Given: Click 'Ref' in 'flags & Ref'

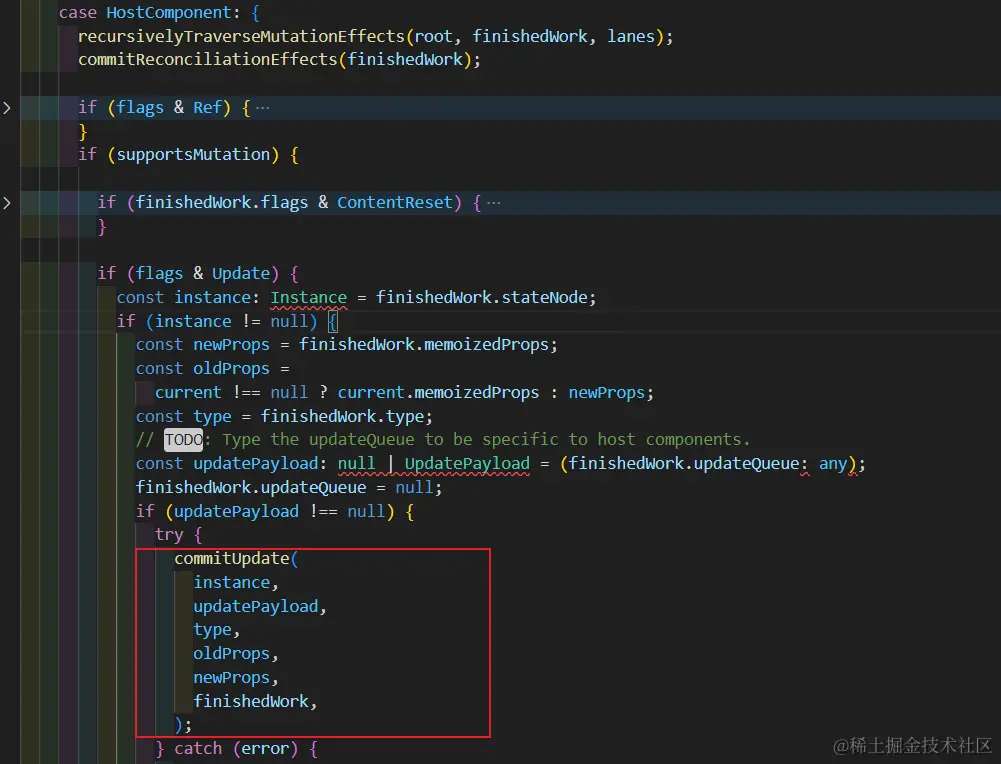Looking at the screenshot, I should click(207, 107).
